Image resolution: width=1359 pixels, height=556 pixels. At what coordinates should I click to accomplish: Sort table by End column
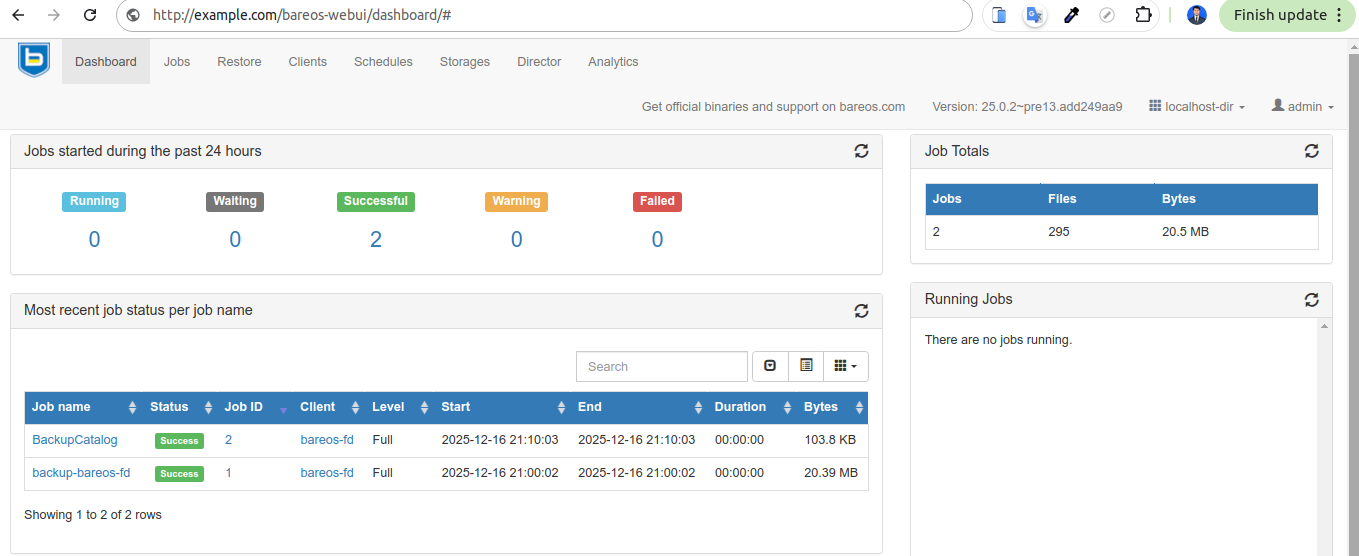coord(639,407)
